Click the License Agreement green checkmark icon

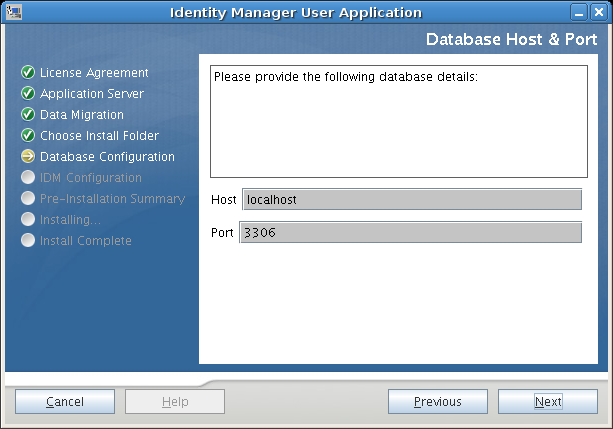click(x=28, y=73)
